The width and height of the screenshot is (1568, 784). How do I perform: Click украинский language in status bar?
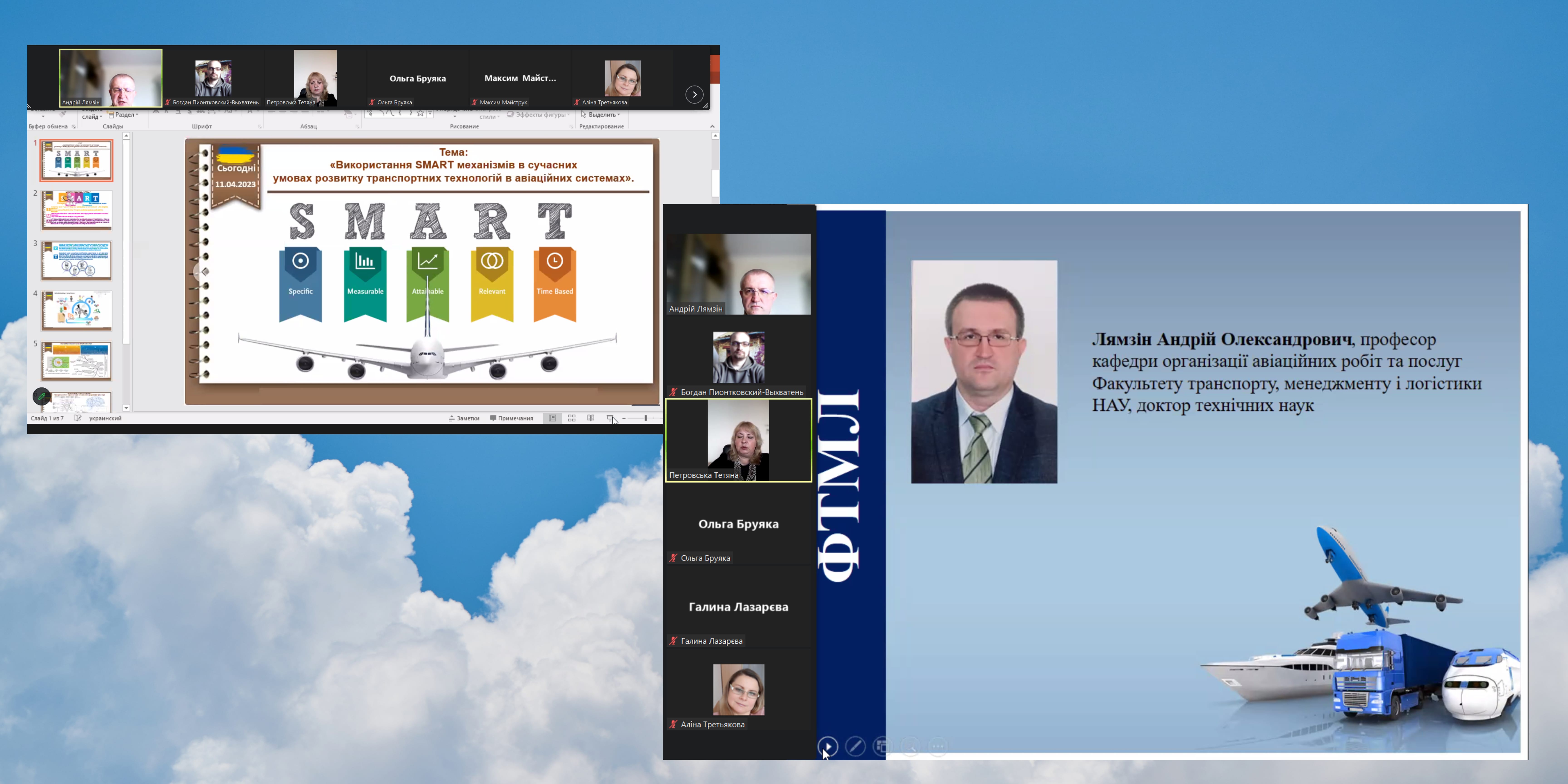pos(105,418)
